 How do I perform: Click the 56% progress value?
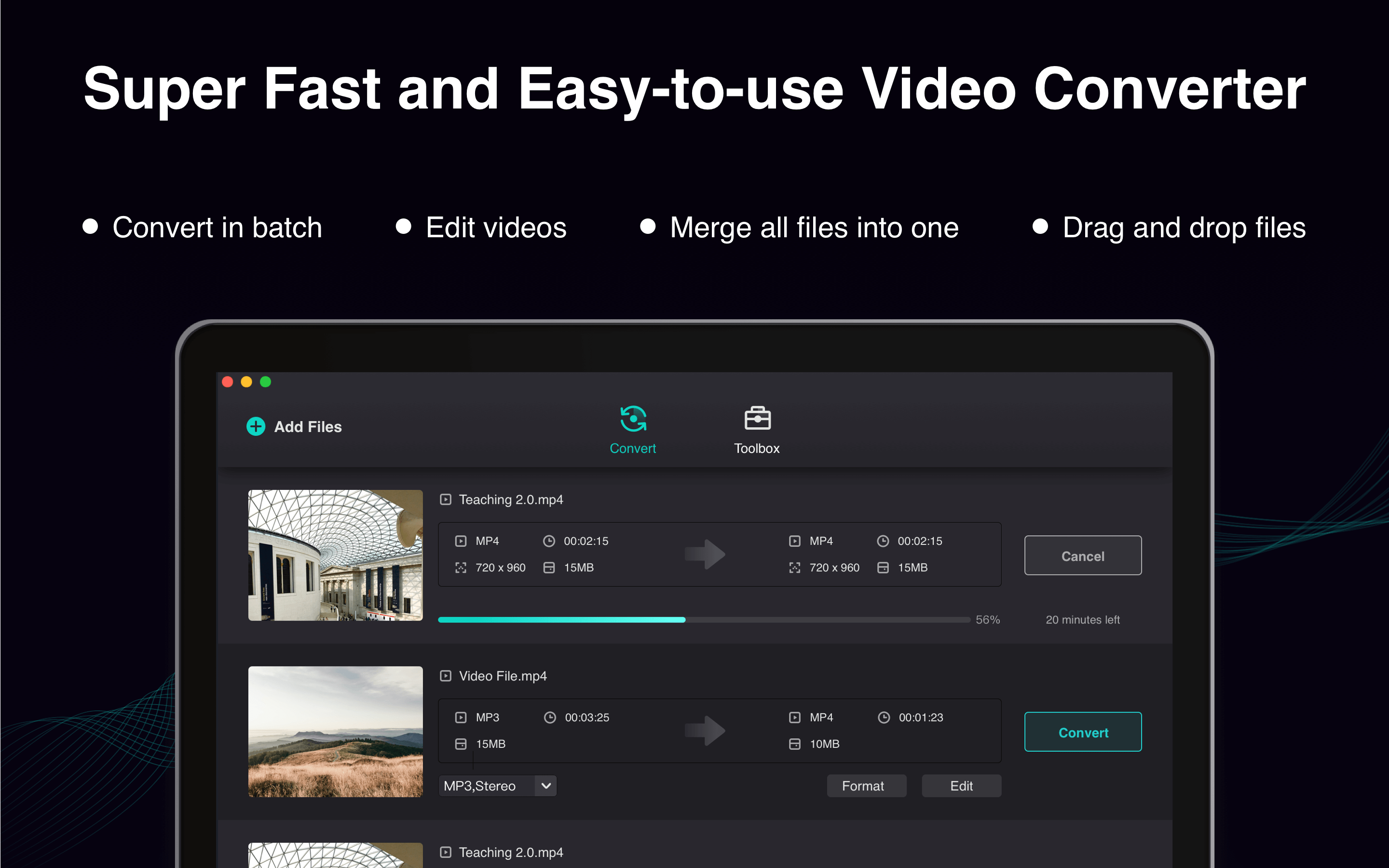coord(988,620)
